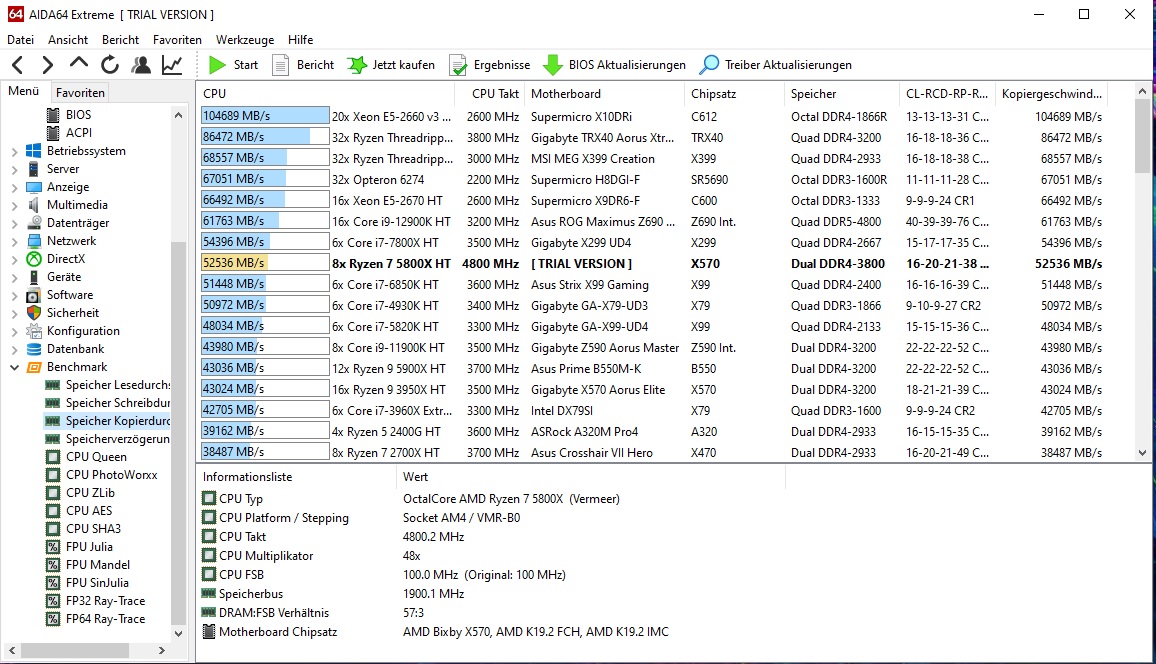Sort by the Motherboard column header
Screen dimensions: 1156x664
[x=605, y=94]
